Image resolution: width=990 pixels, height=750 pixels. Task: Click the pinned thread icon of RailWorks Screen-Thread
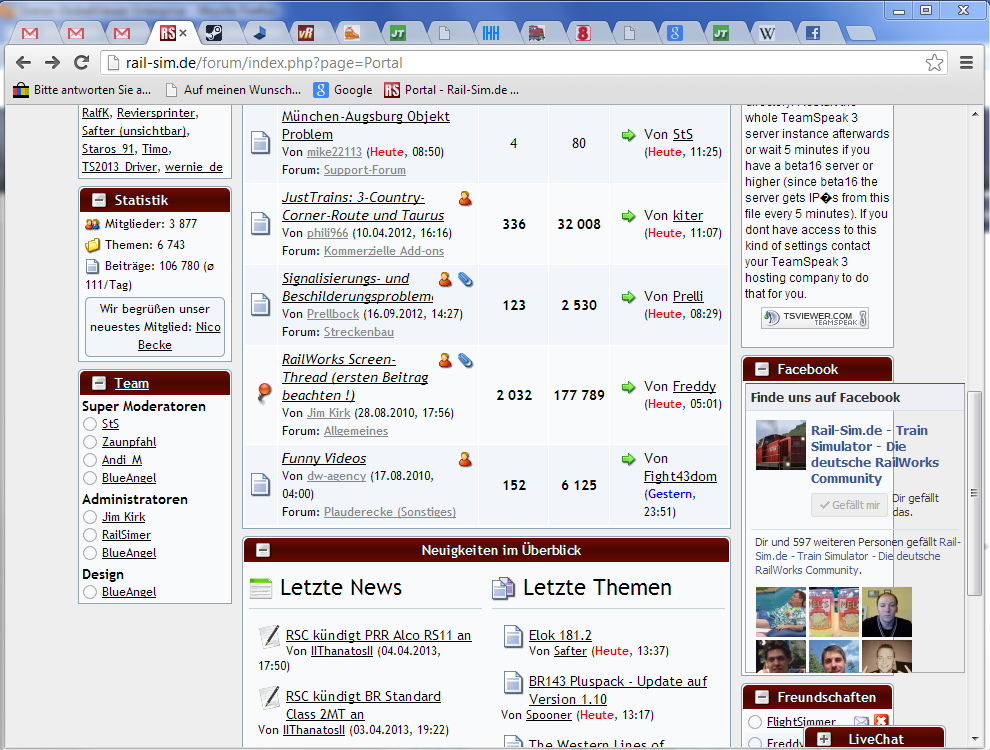point(264,393)
